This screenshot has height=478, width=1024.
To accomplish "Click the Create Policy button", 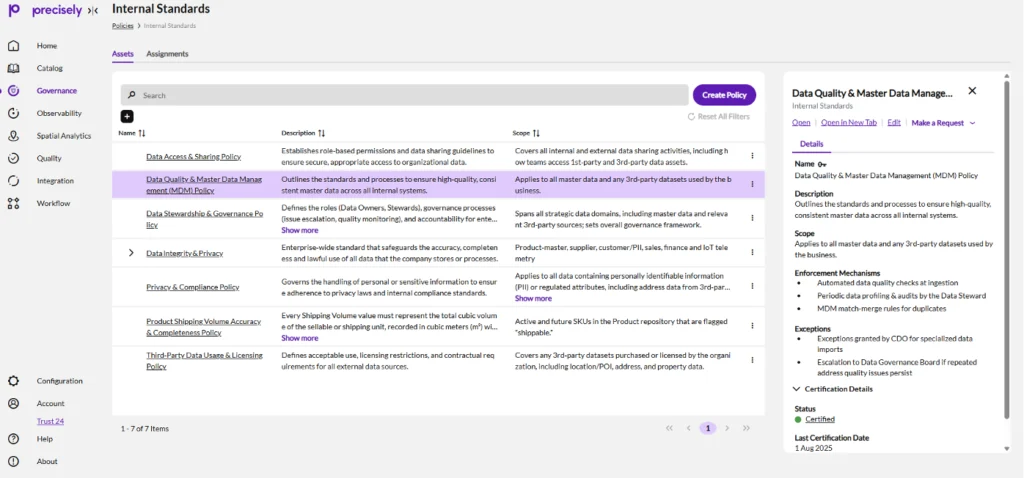I will (724, 95).
